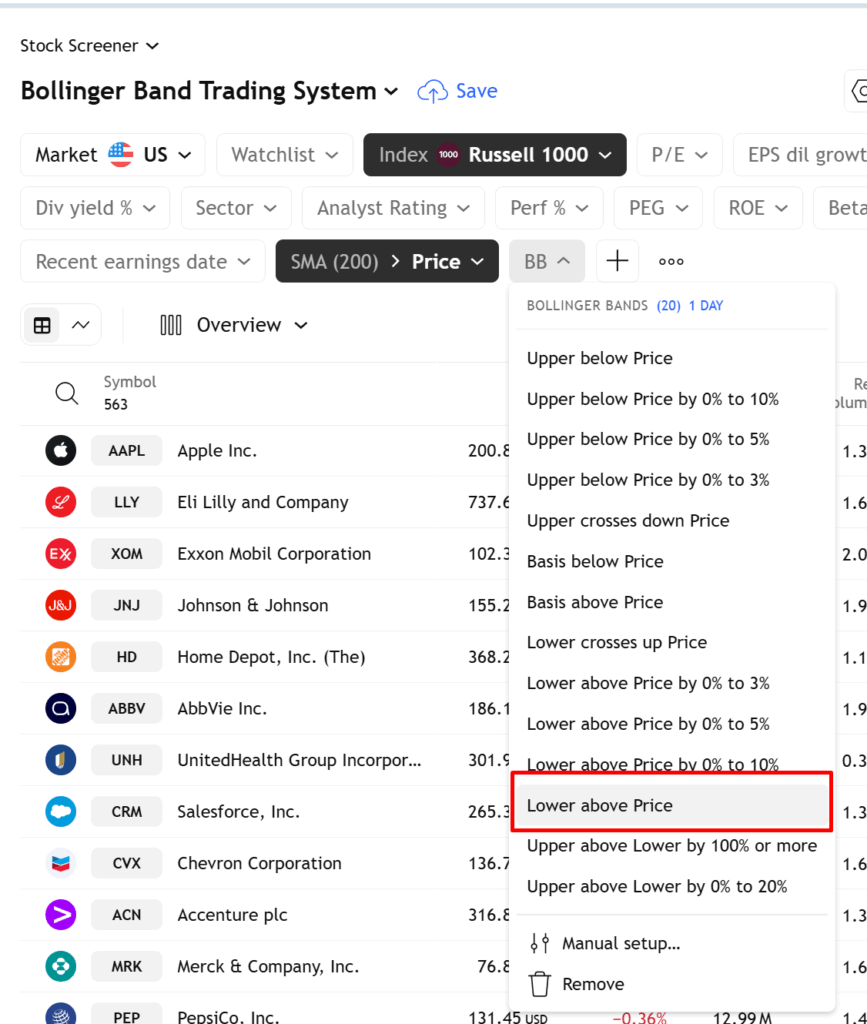
Task: Click the XOM ticker badge
Action: pyautogui.click(x=127, y=554)
